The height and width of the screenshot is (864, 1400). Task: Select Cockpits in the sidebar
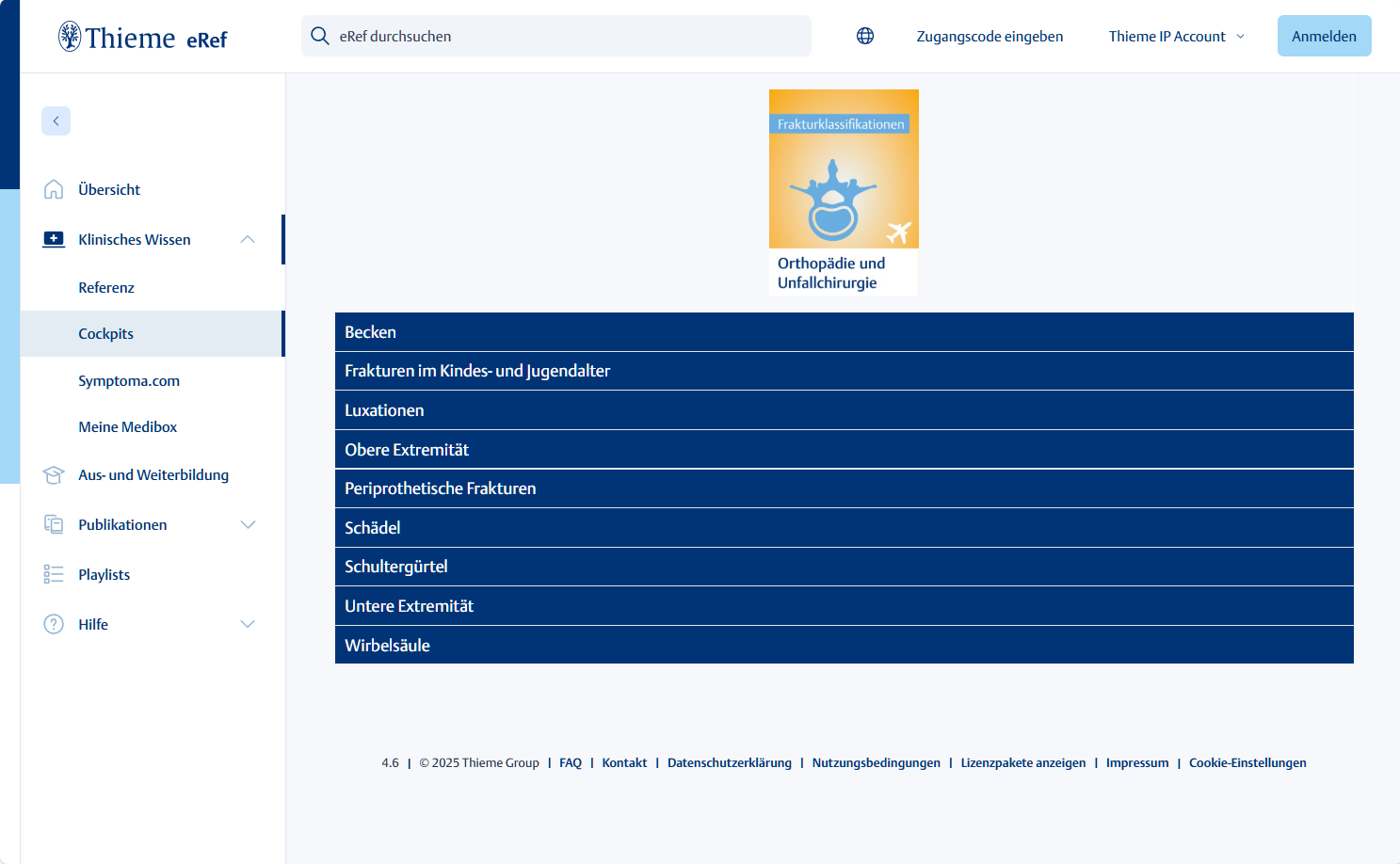pos(152,333)
